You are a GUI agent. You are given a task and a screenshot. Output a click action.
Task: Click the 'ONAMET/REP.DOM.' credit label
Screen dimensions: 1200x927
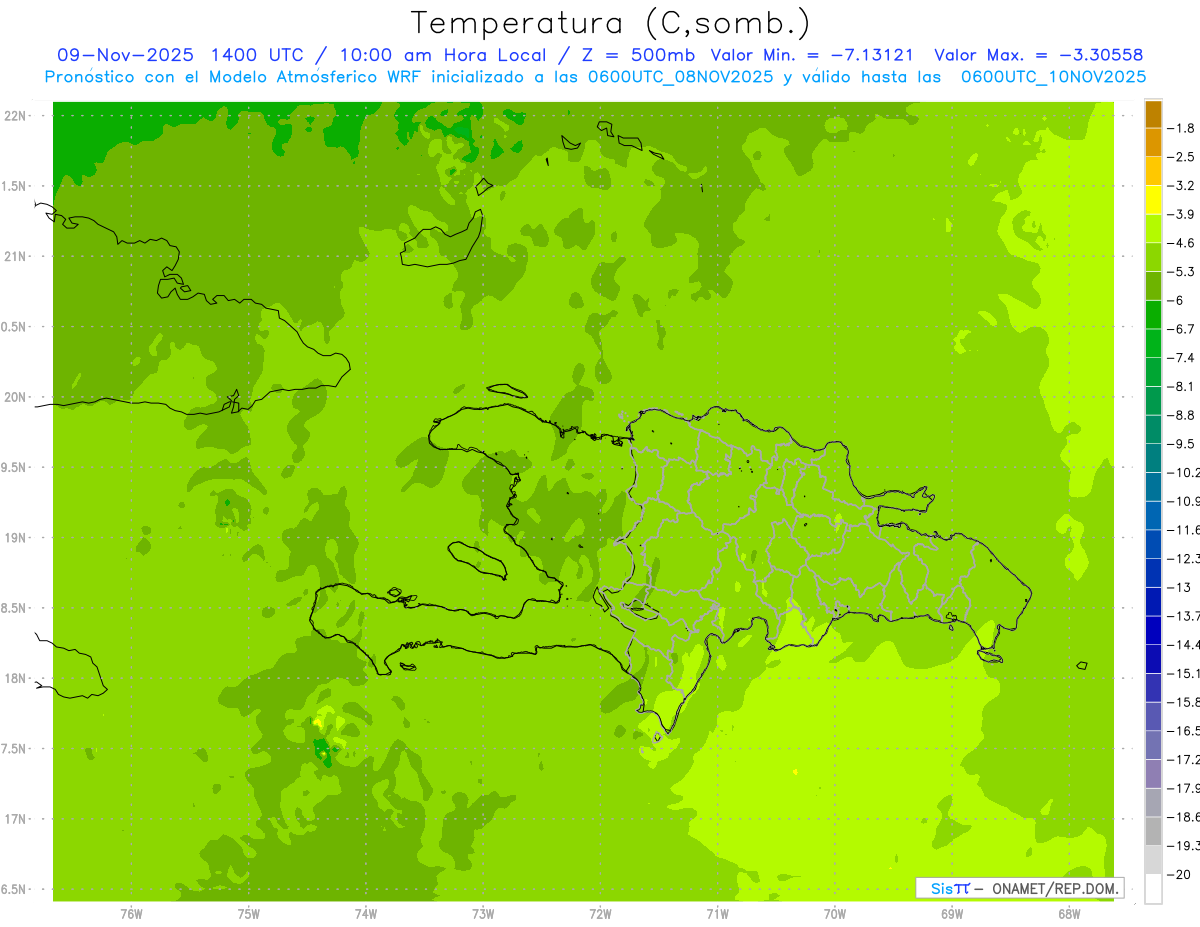click(x=1055, y=888)
